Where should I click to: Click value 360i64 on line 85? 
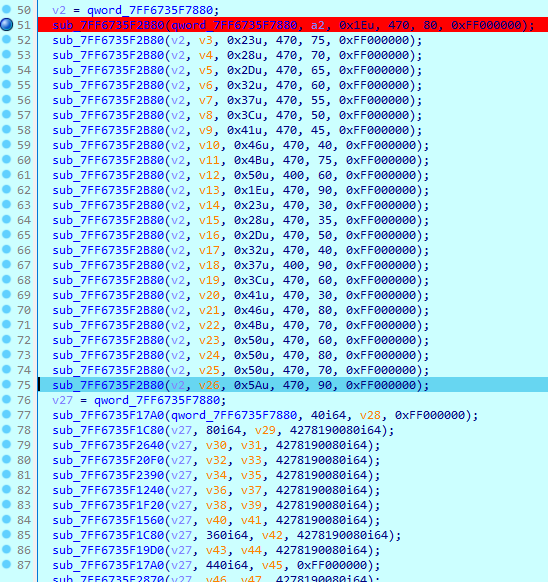tap(226, 535)
